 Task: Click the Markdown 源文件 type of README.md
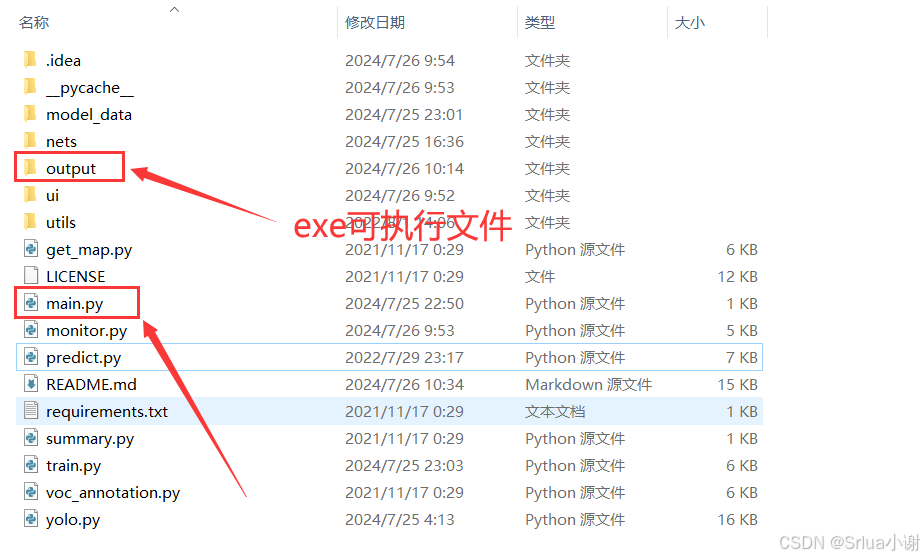[x=589, y=385]
